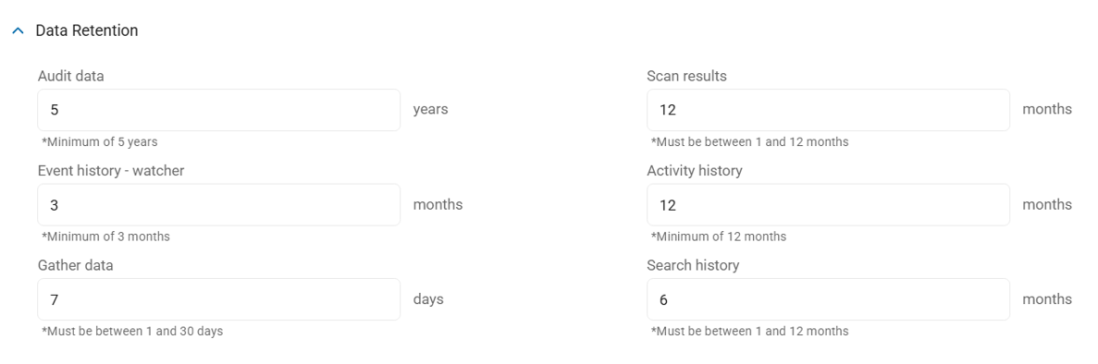Select the Gather data days field
1098x364 pixels.
coord(219,300)
